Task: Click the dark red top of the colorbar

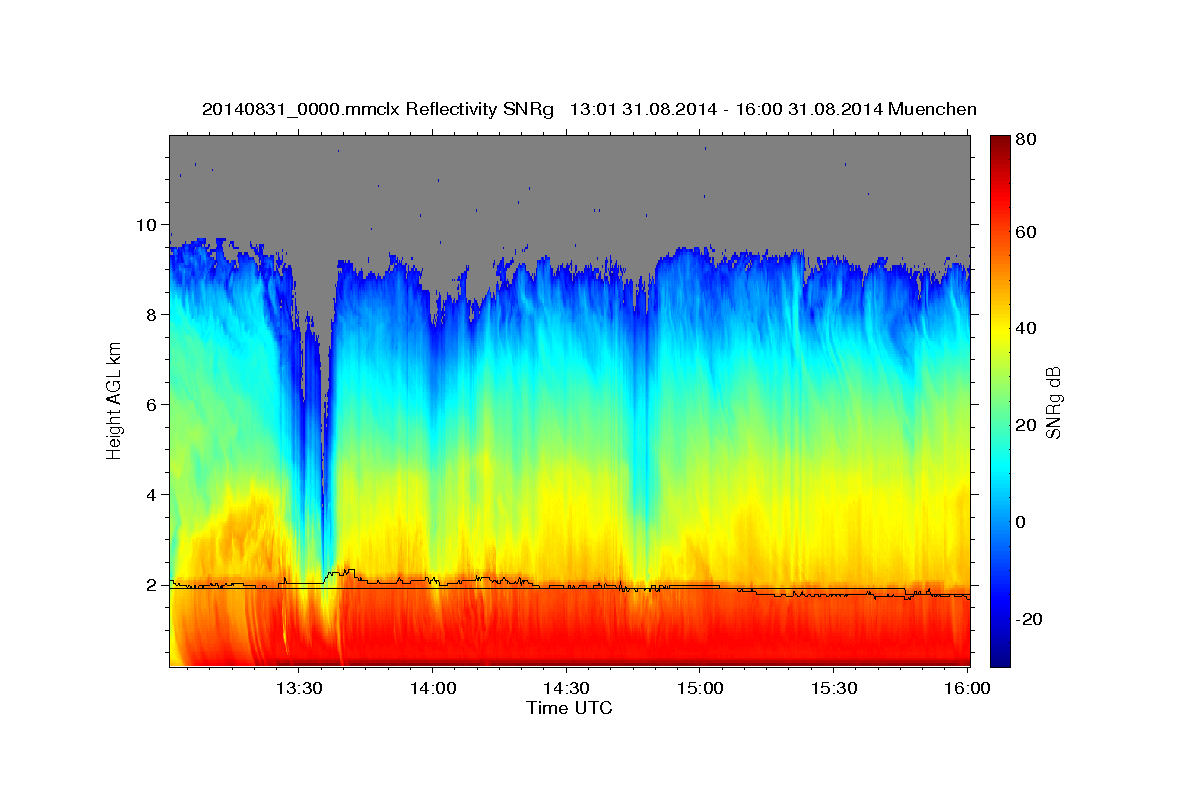Action: point(1000,142)
